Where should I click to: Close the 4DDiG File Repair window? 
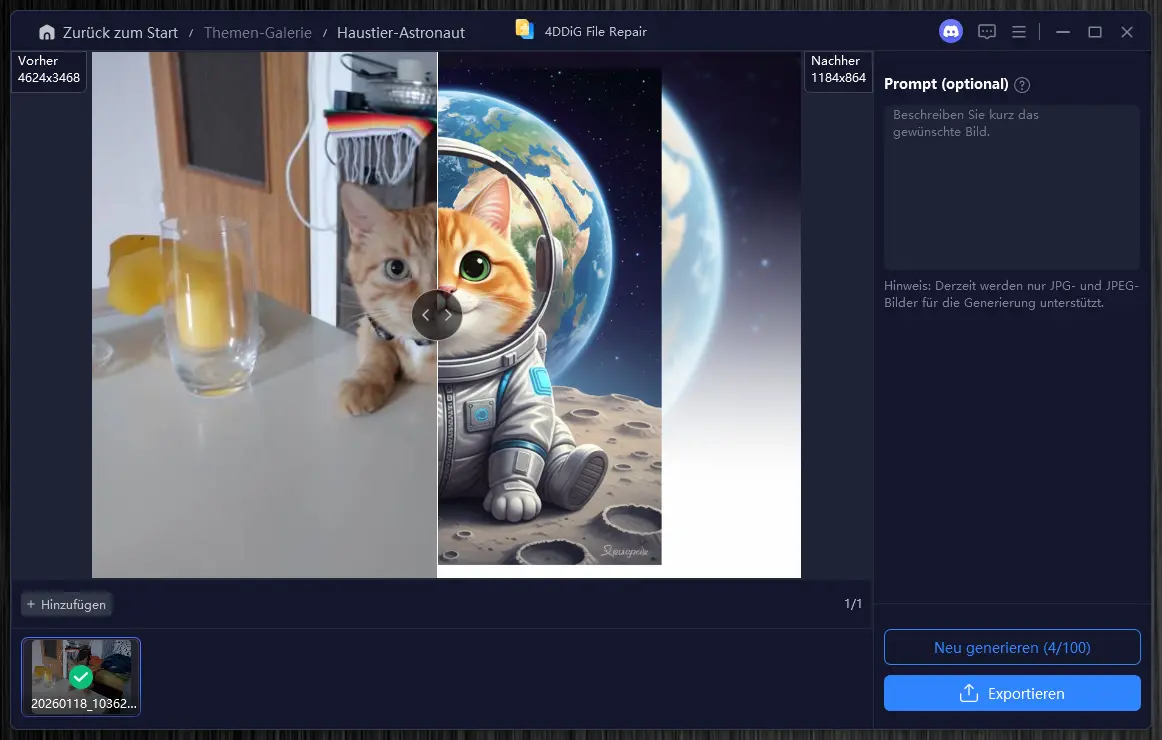click(x=1127, y=32)
